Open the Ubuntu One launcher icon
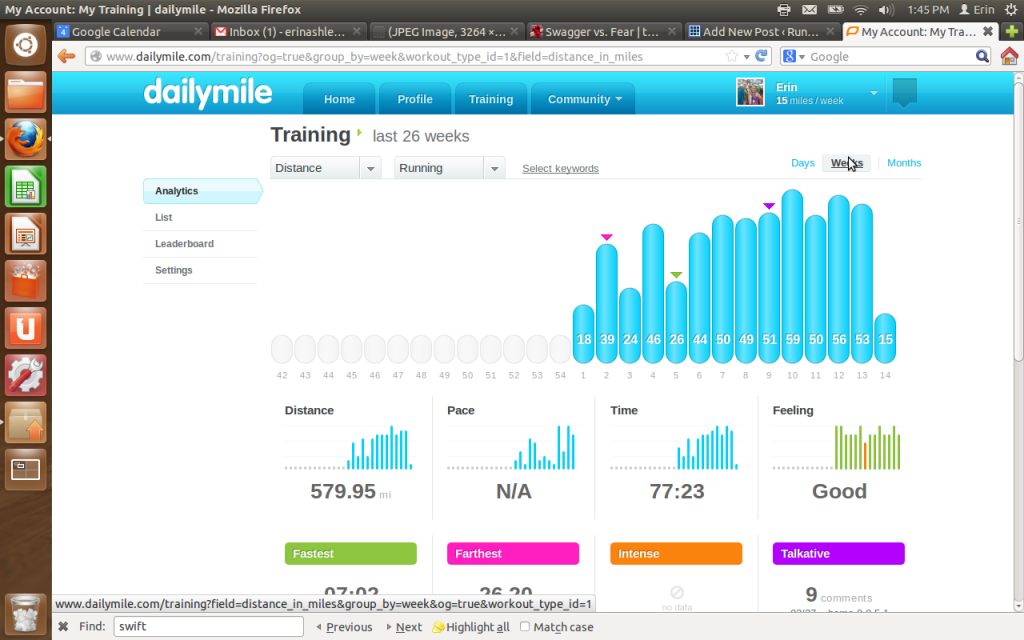The width and height of the screenshot is (1024, 640). [x=25, y=328]
